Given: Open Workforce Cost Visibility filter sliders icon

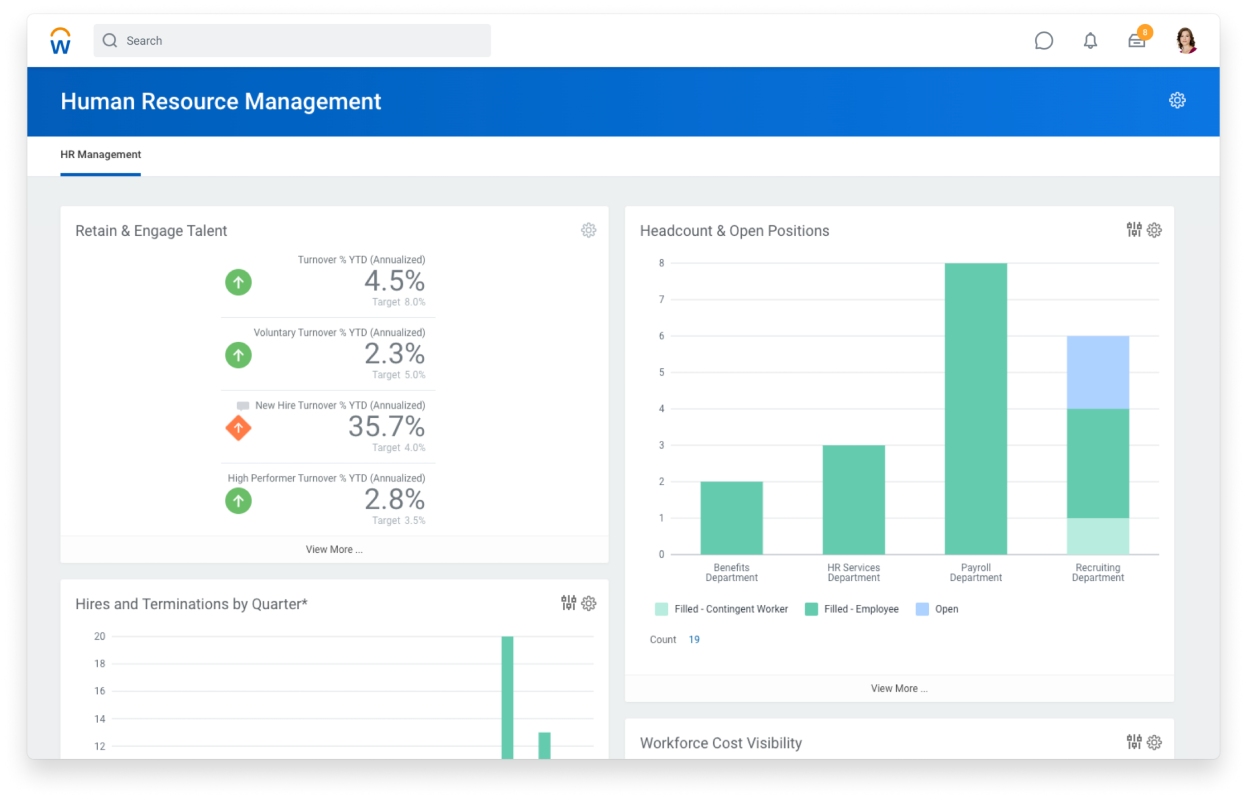Looking at the screenshot, I should click(x=1134, y=742).
